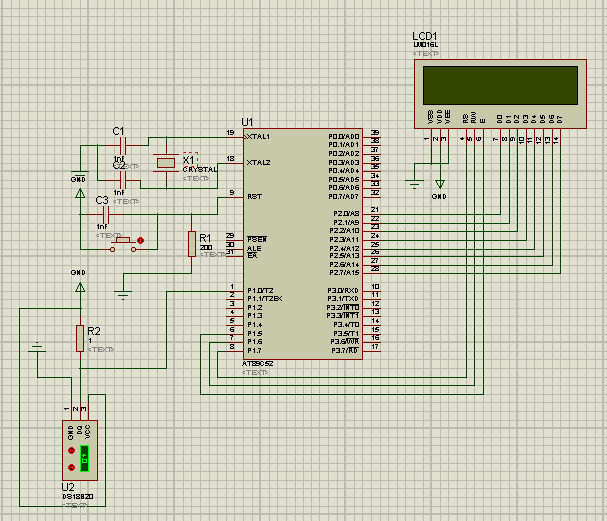Select the ground symbol under LCD pin 1
The width and height of the screenshot is (607, 521).
click(414, 184)
